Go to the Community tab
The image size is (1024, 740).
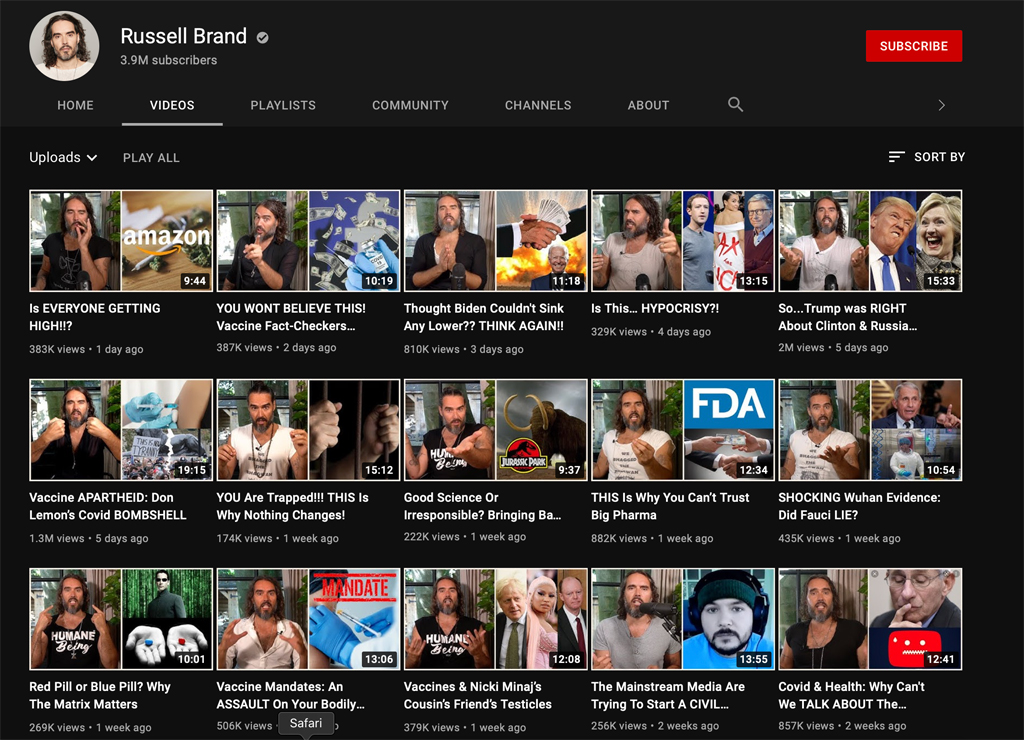[410, 105]
